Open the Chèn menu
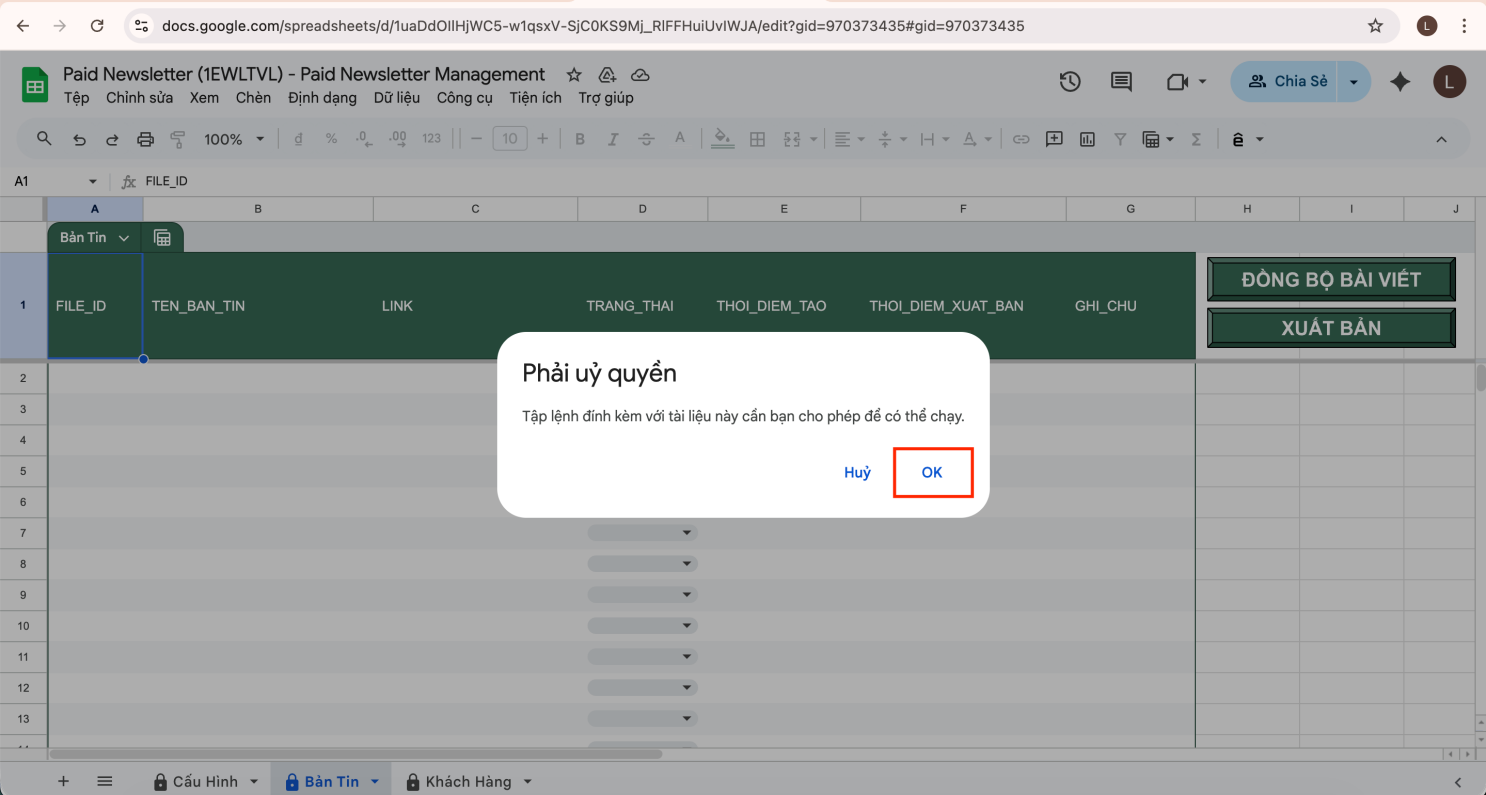Viewport: 1486px width, 795px height. point(253,97)
